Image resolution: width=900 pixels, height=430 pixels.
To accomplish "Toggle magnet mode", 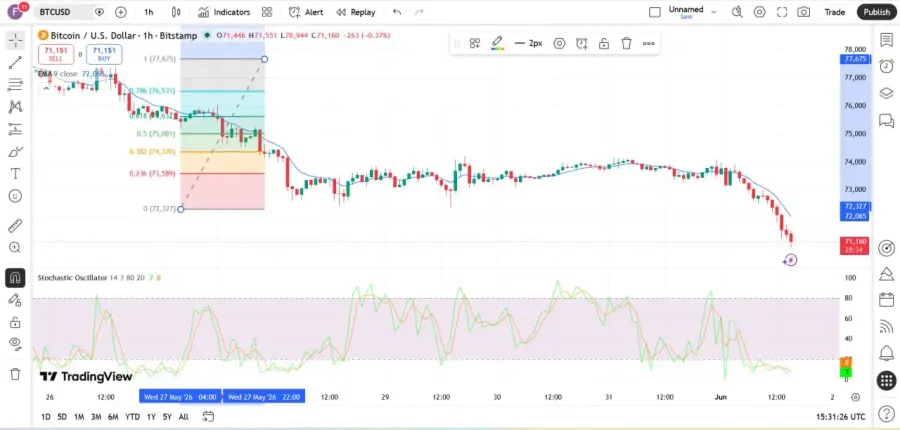I will tap(15, 278).
